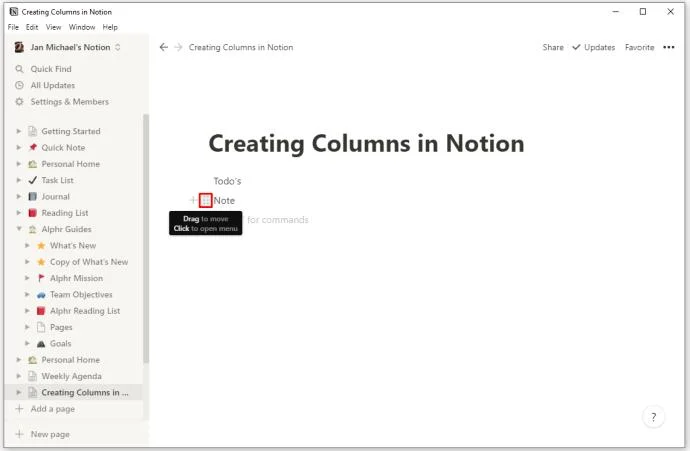Click the Pages subpage text
690x451 pixels.
(61, 327)
